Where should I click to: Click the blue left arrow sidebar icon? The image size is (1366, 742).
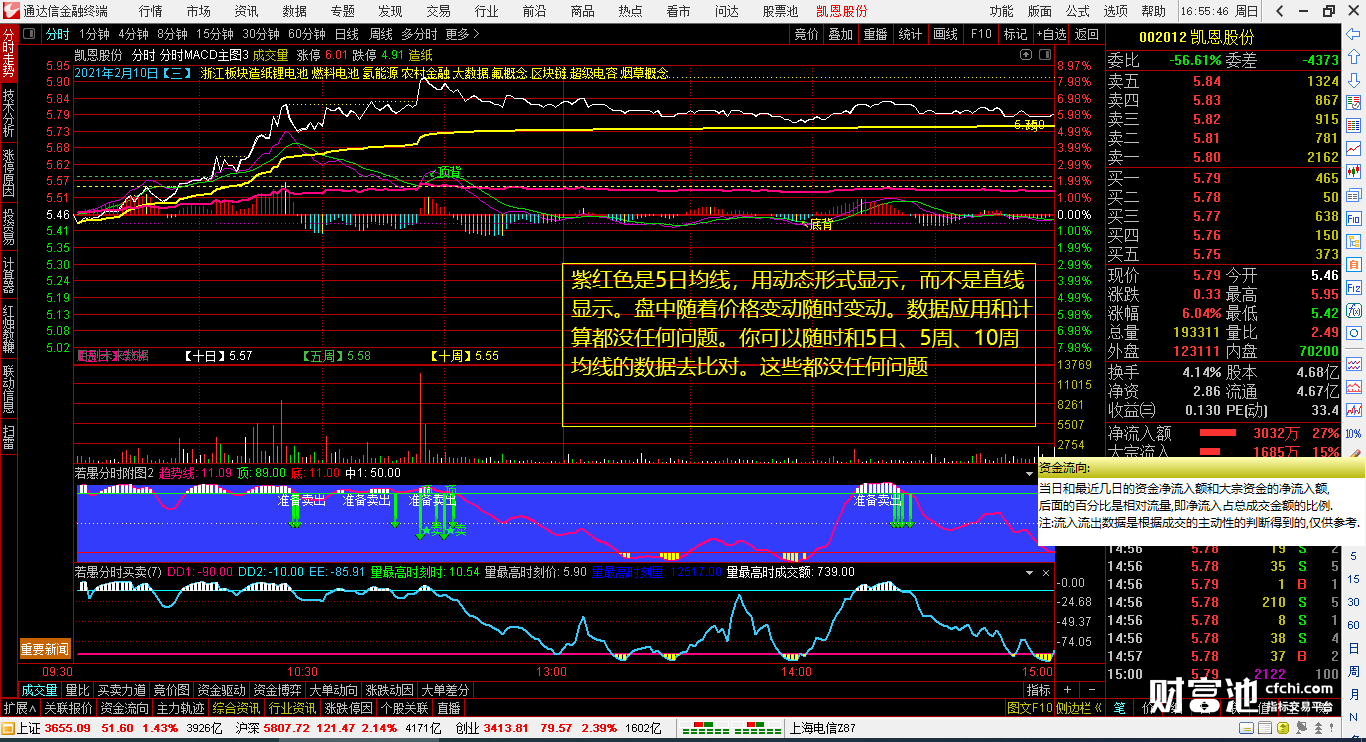(1353, 34)
